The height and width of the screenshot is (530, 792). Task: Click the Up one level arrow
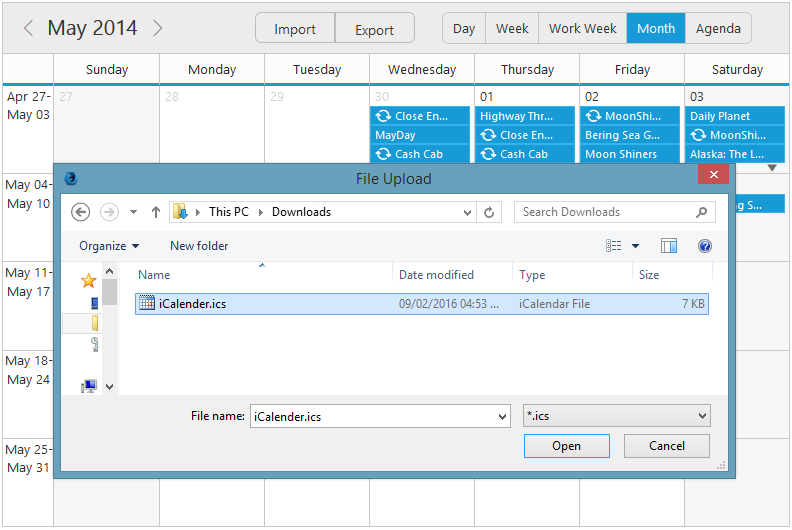[x=156, y=212]
